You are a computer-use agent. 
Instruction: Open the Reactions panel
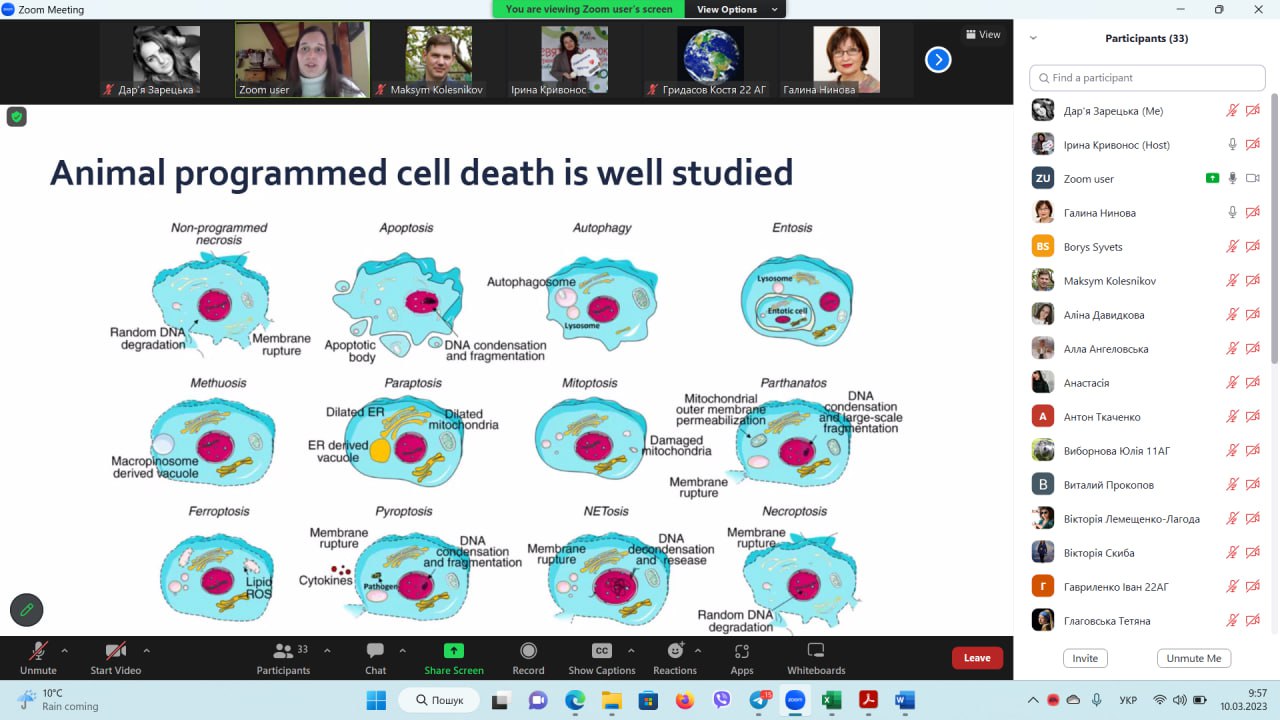675,652
